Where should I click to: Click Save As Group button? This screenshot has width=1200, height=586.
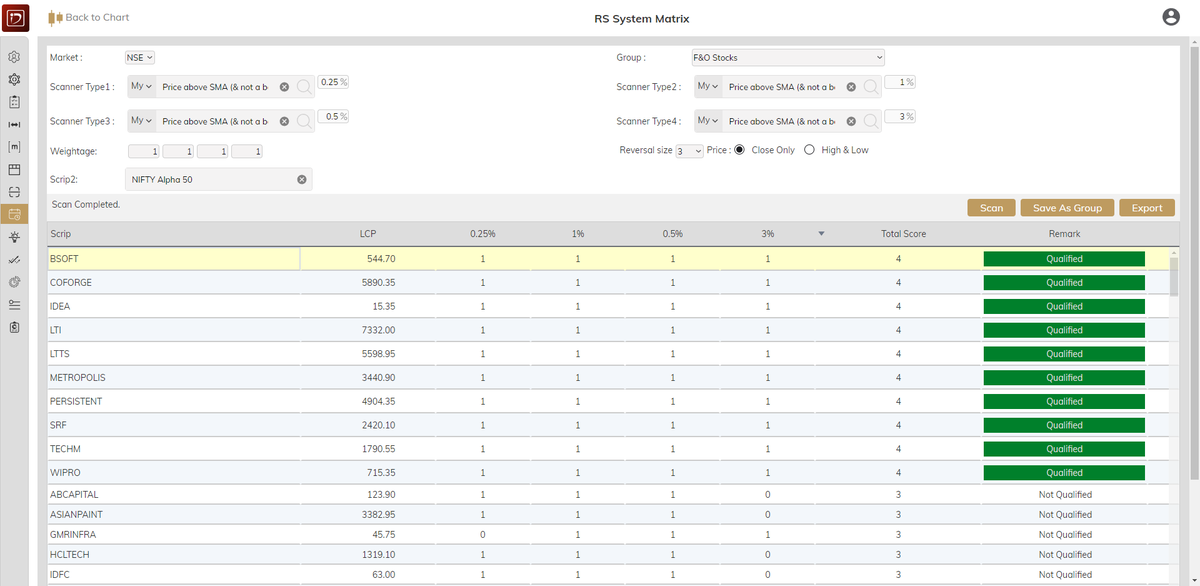1067,208
